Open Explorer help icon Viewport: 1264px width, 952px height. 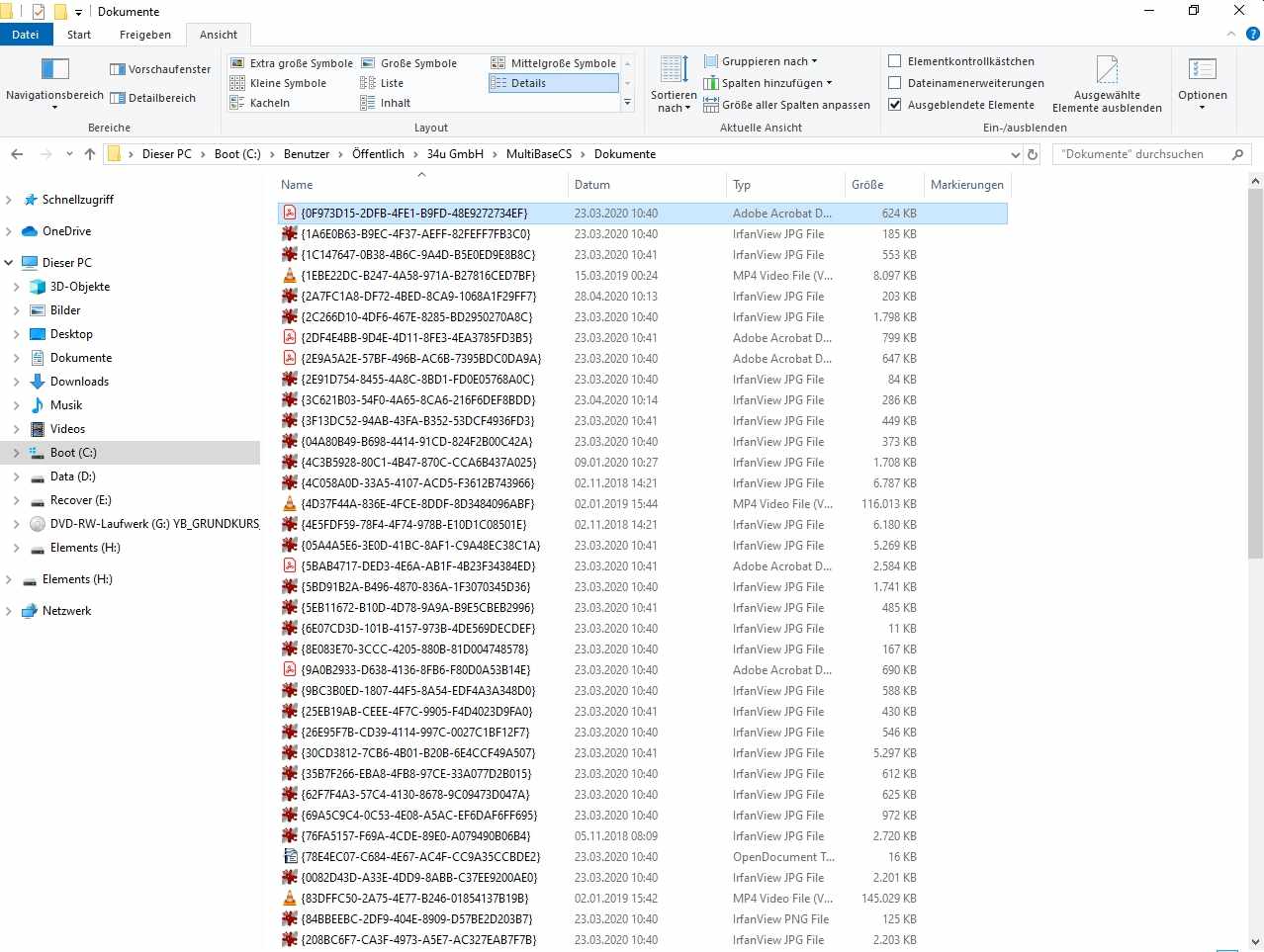coord(1253,35)
